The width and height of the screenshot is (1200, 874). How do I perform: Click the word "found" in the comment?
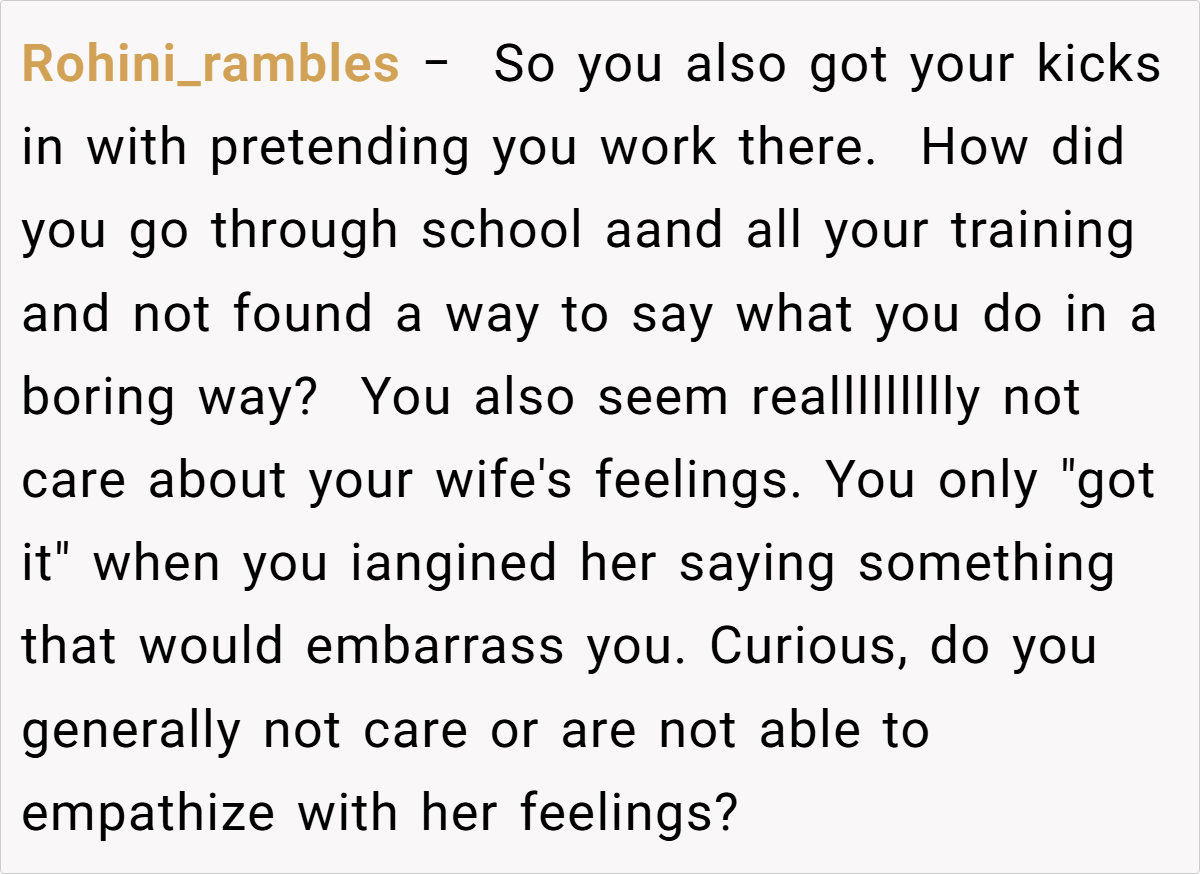tap(304, 314)
